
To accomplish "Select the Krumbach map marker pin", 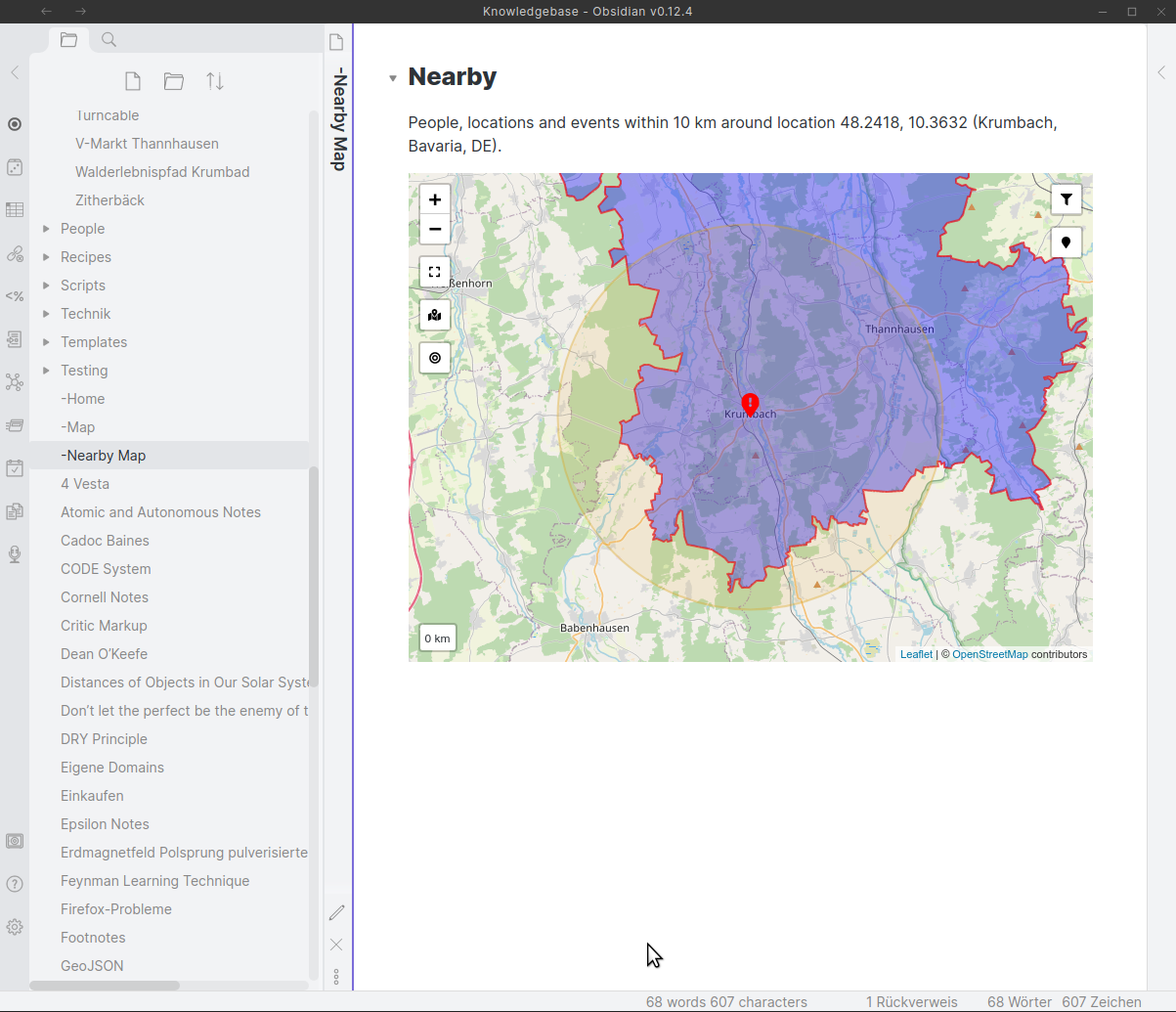I will [749, 403].
